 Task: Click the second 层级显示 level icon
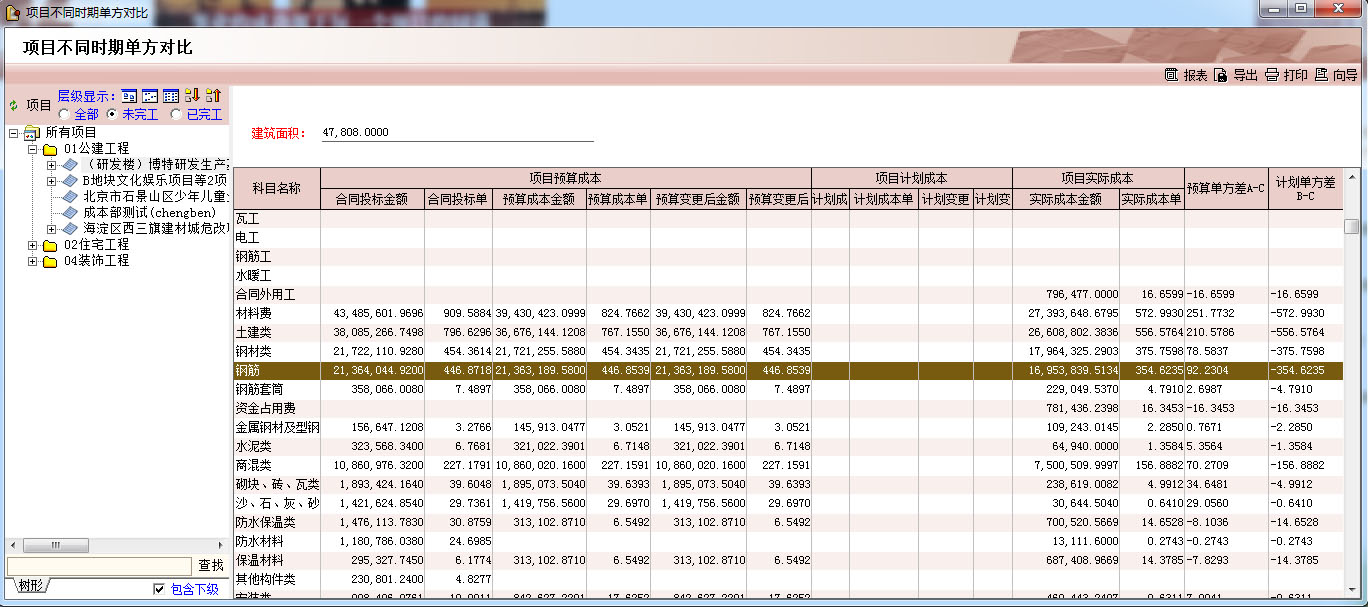pyautogui.click(x=150, y=96)
